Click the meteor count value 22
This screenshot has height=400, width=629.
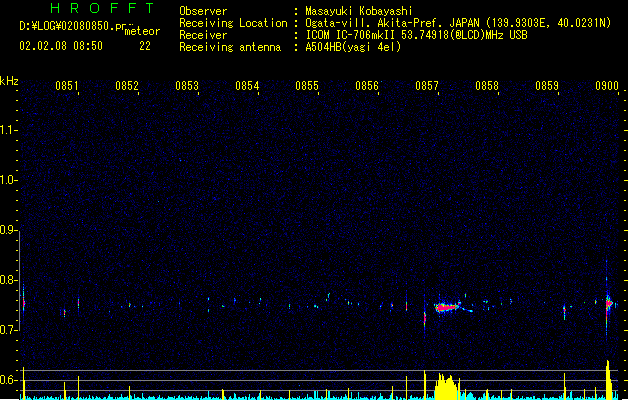(145, 46)
